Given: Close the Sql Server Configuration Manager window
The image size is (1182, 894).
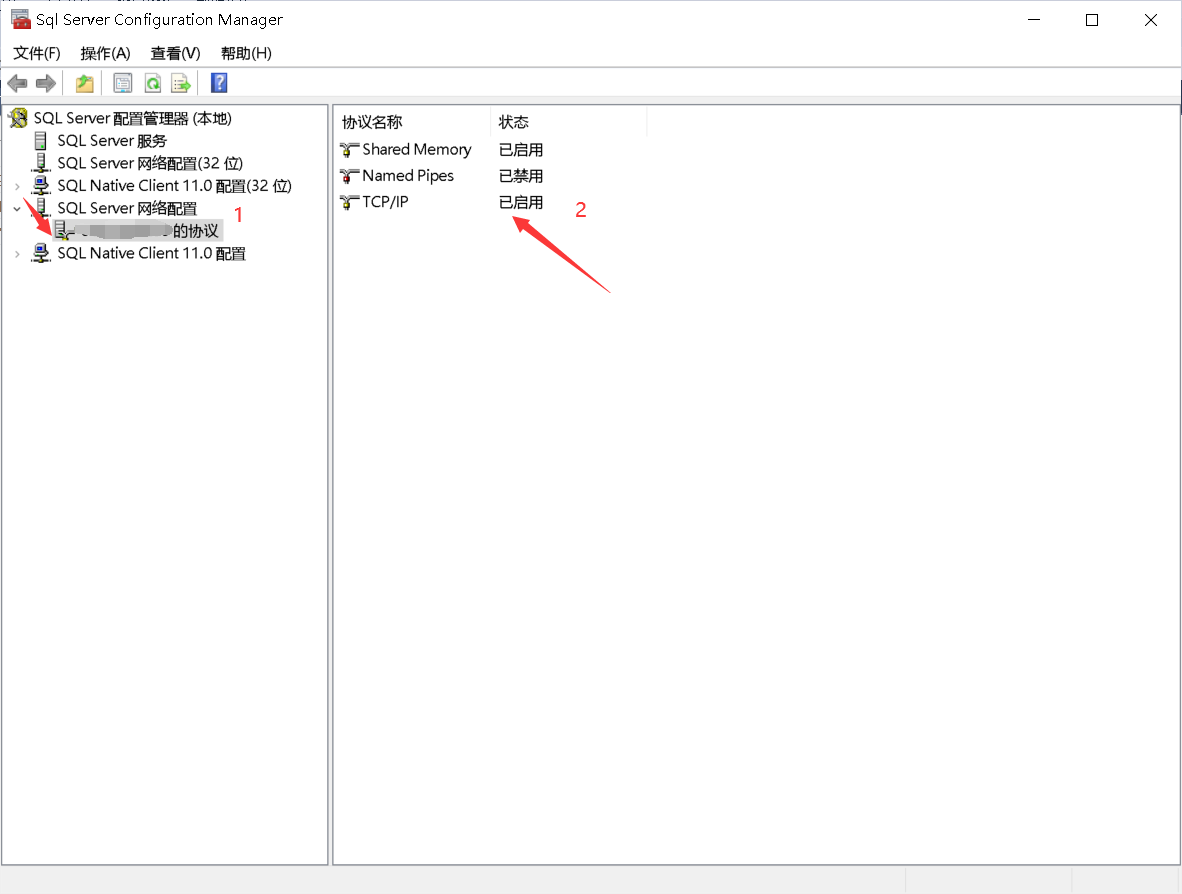Looking at the screenshot, I should (1150, 20).
